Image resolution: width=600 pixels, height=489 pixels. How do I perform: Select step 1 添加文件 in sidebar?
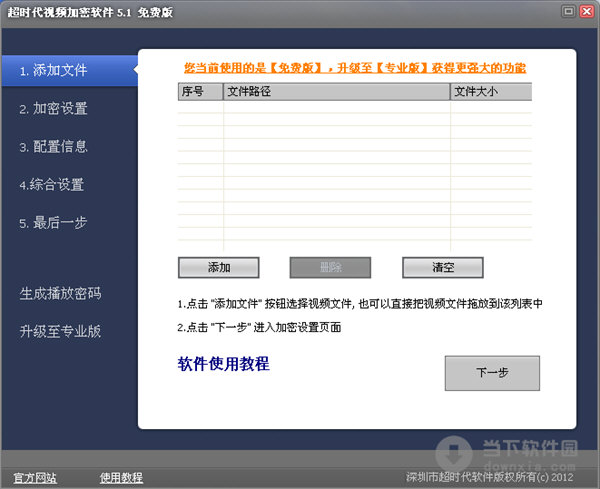pyautogui.click(x=70, y=71)
